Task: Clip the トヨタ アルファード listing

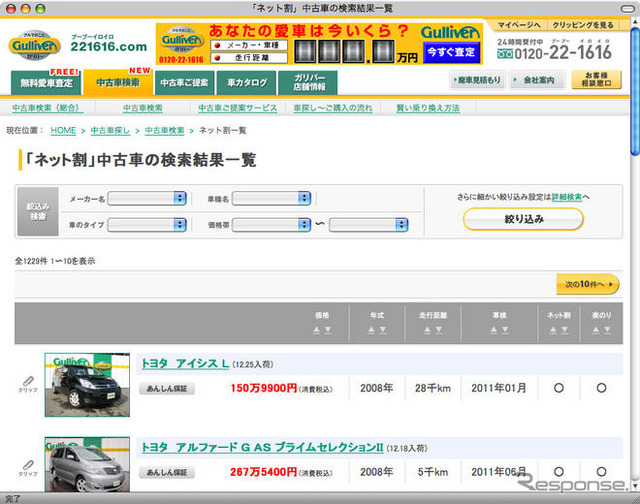Action: click(28, 468)
